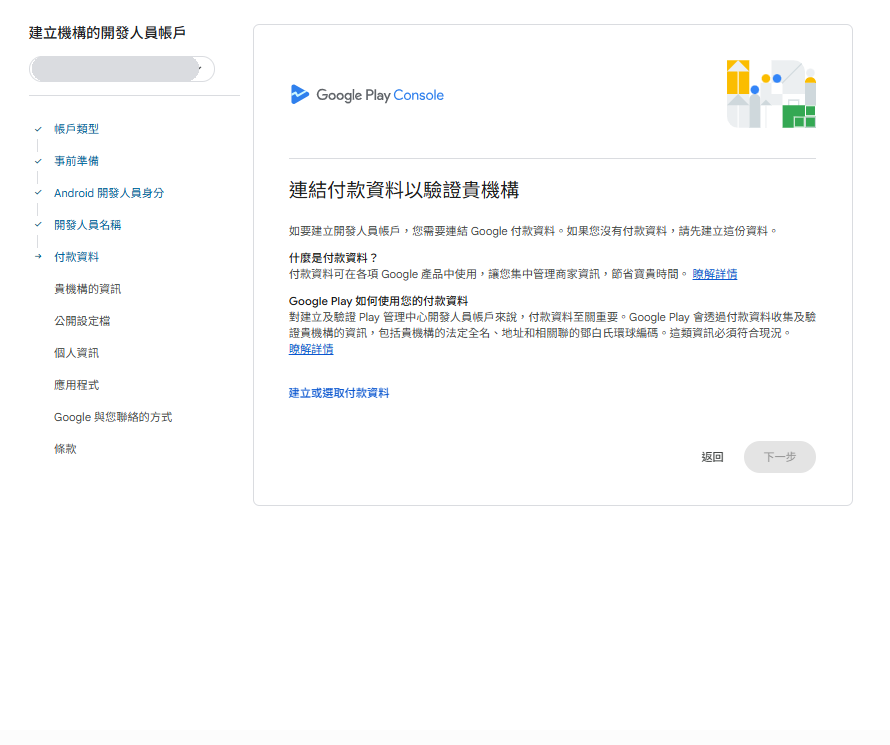890x745 pixels.
Task: Select the 開發人員名稱 step
Action: pyautogui.click(x=87, y=225)
